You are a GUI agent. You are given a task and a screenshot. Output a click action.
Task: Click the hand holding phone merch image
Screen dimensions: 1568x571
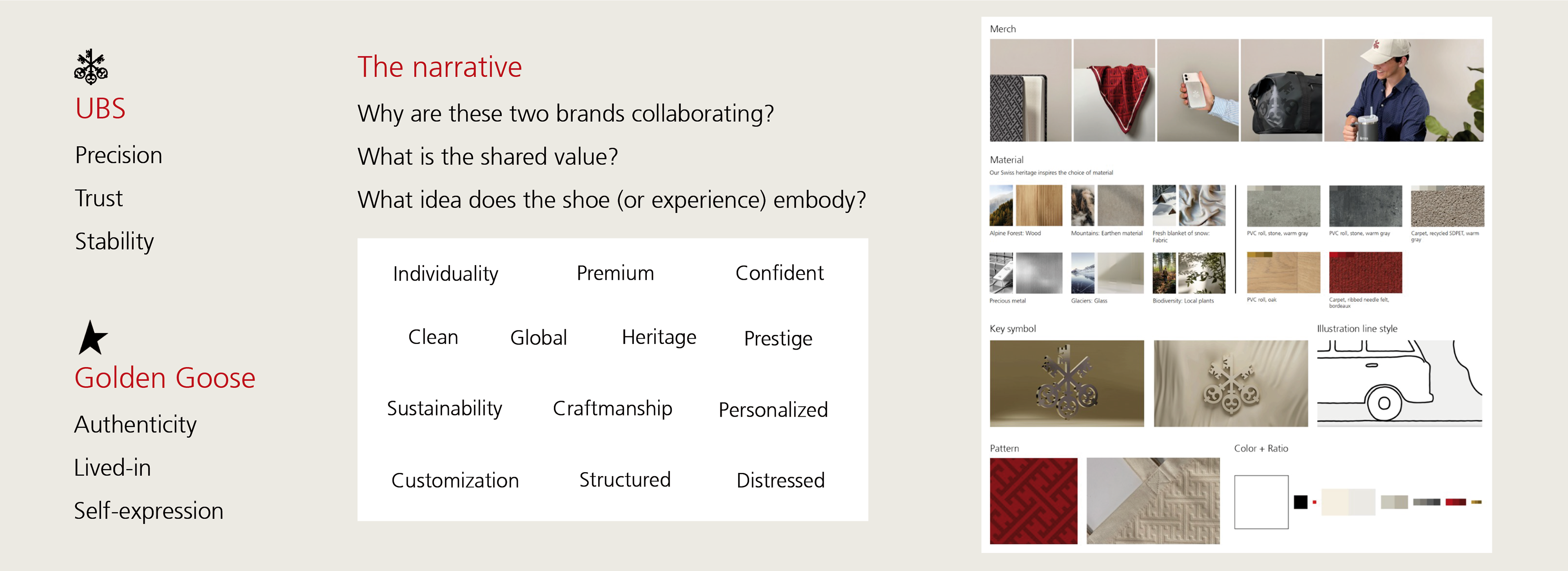point(1197,90)
